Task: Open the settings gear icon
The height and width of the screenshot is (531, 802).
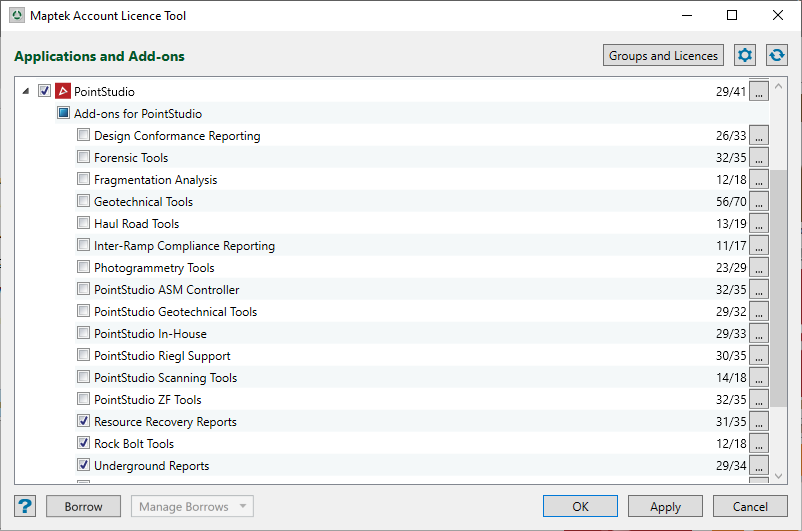Action: [x=744, y=56]
